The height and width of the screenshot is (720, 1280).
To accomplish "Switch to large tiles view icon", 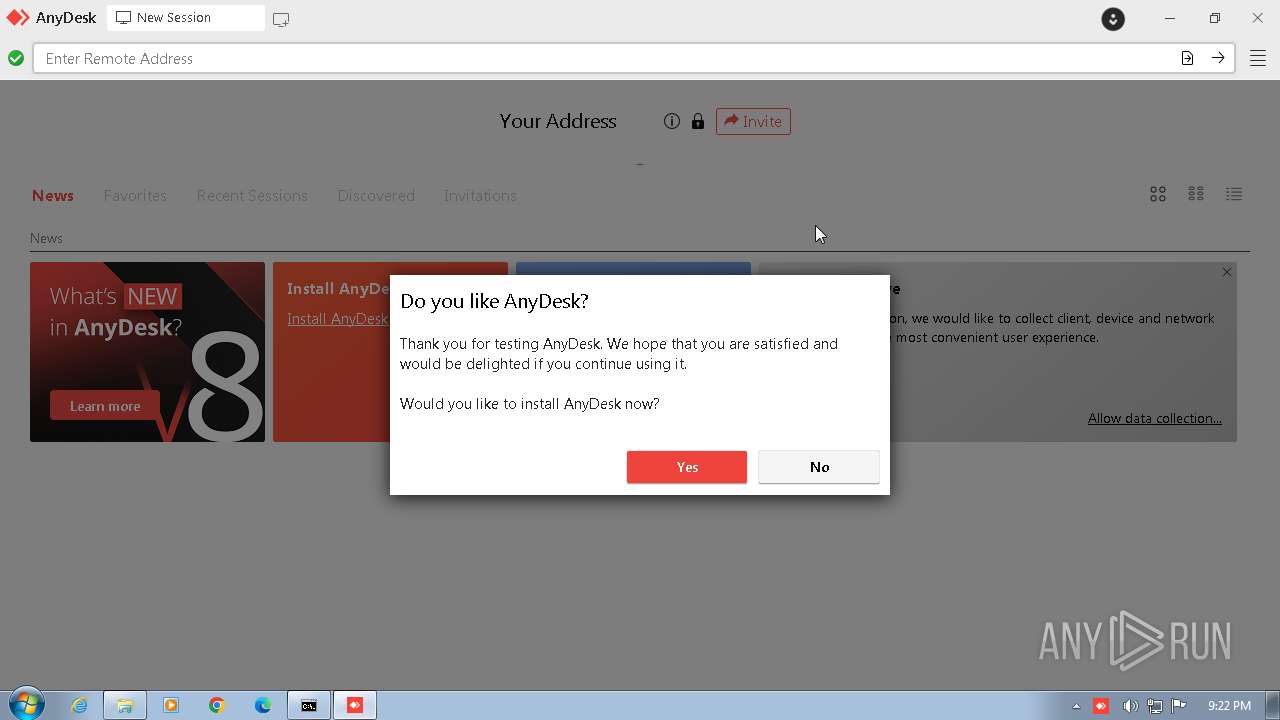I will 1158,194.
